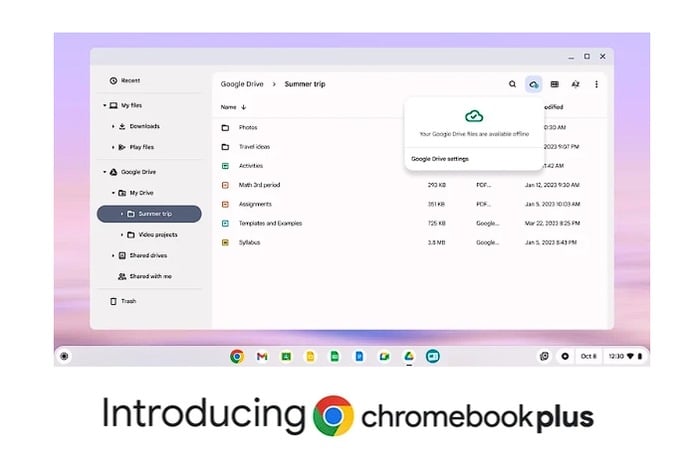Image resolution: width=700 pixels, height=468 pixels.
Task: Open the three-dot more options menu
Action: (596, 84)
